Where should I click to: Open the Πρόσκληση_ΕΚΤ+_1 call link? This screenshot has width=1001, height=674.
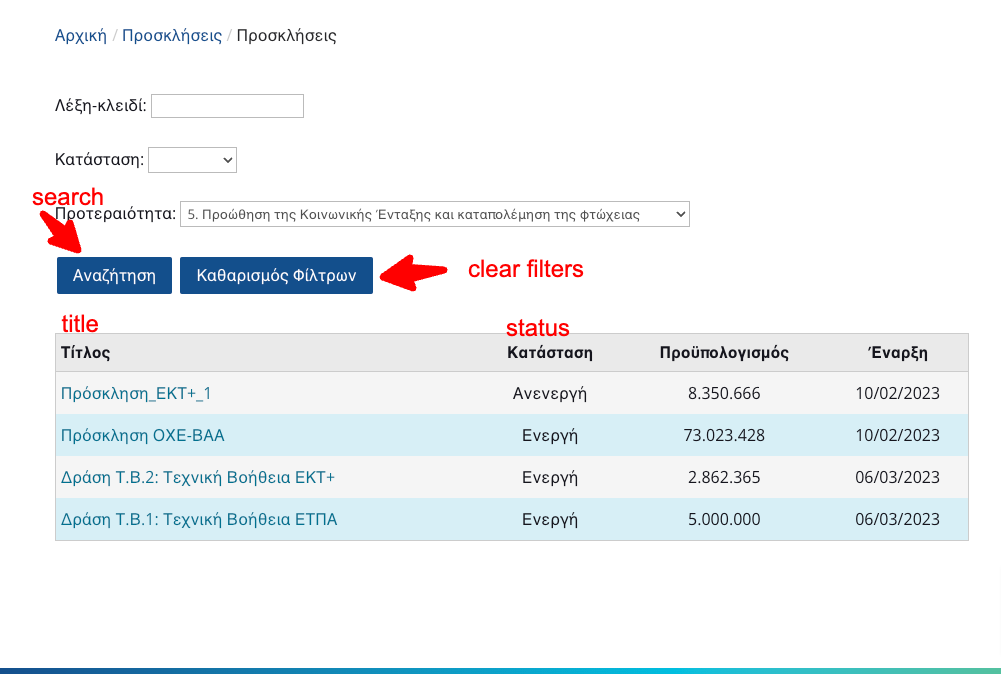pos(136,394)
